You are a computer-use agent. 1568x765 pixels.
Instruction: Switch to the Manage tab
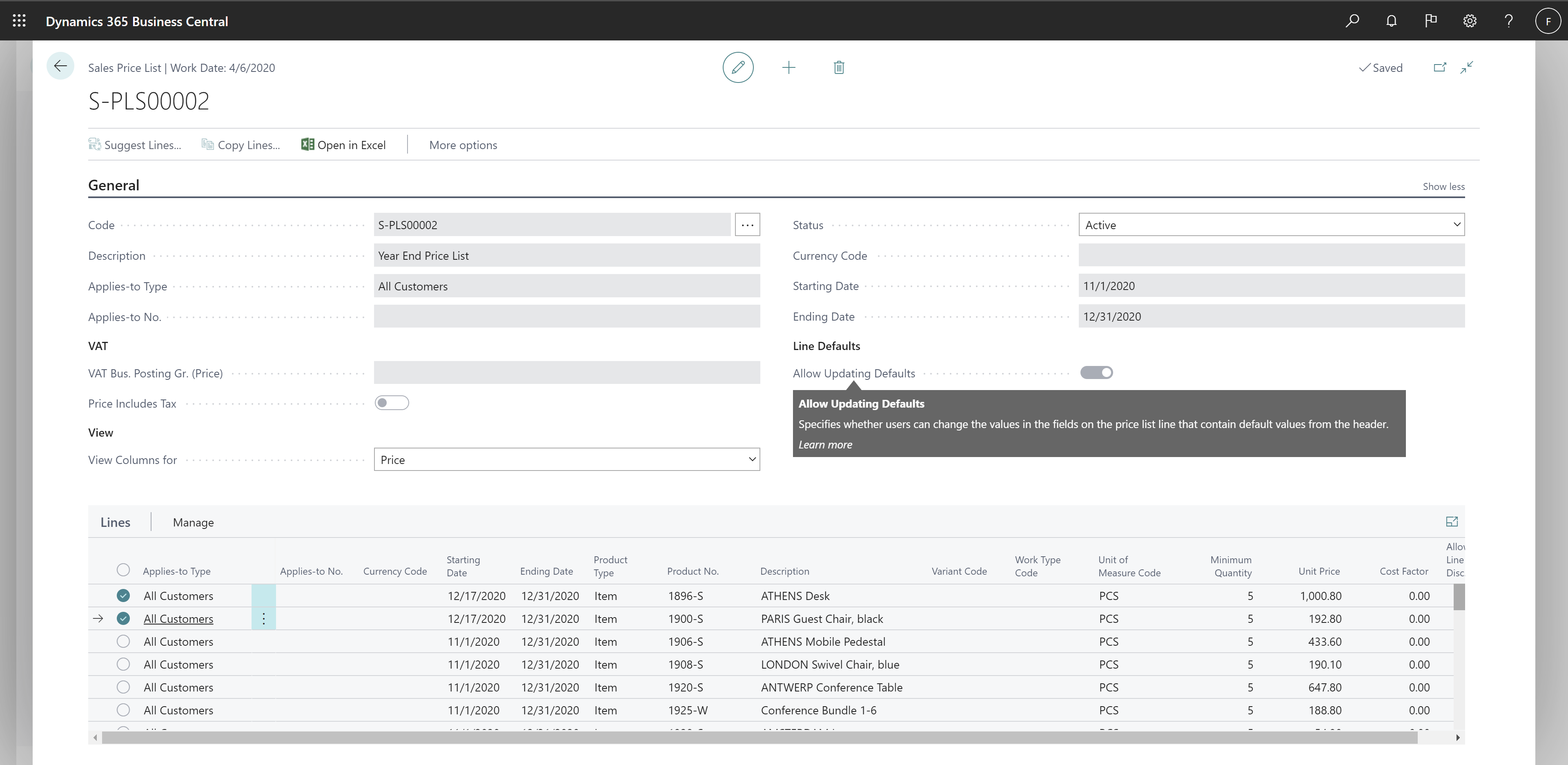click(193, 522)
